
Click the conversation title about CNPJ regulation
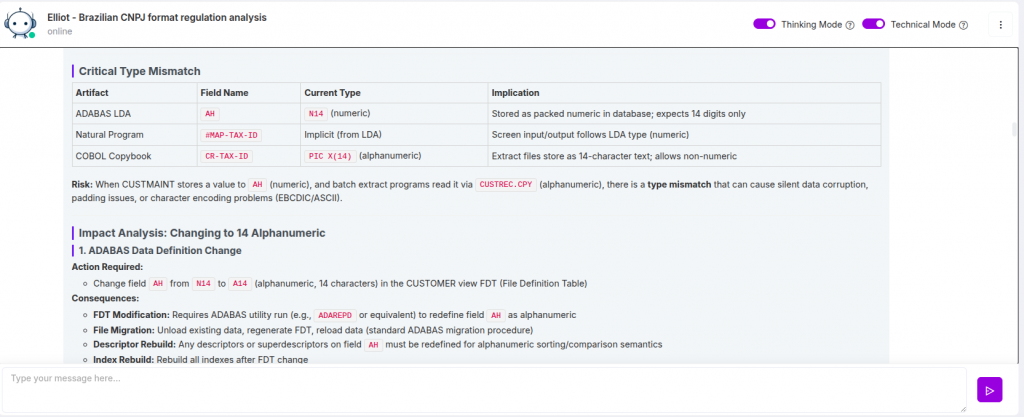point(156,17)
